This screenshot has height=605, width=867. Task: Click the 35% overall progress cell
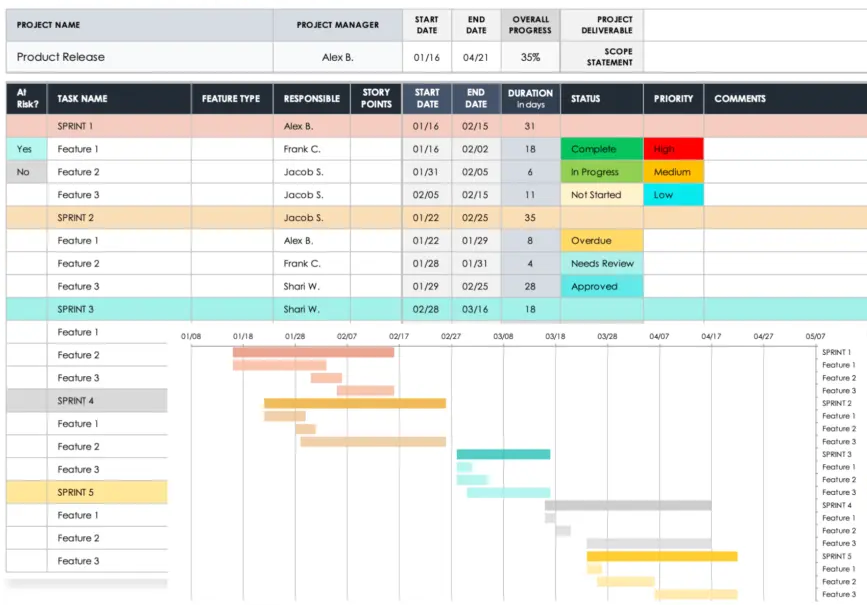[x=530, y=57]
